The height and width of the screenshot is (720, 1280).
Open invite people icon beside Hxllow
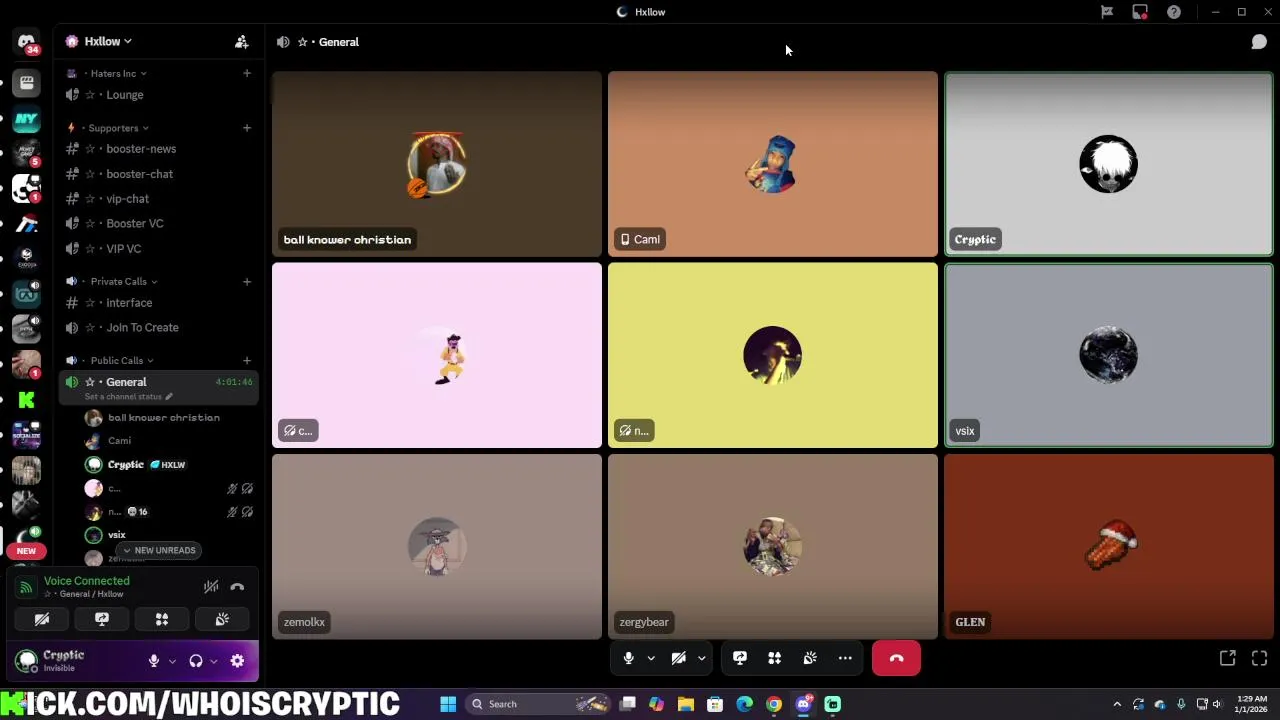(x=241, y=42)
